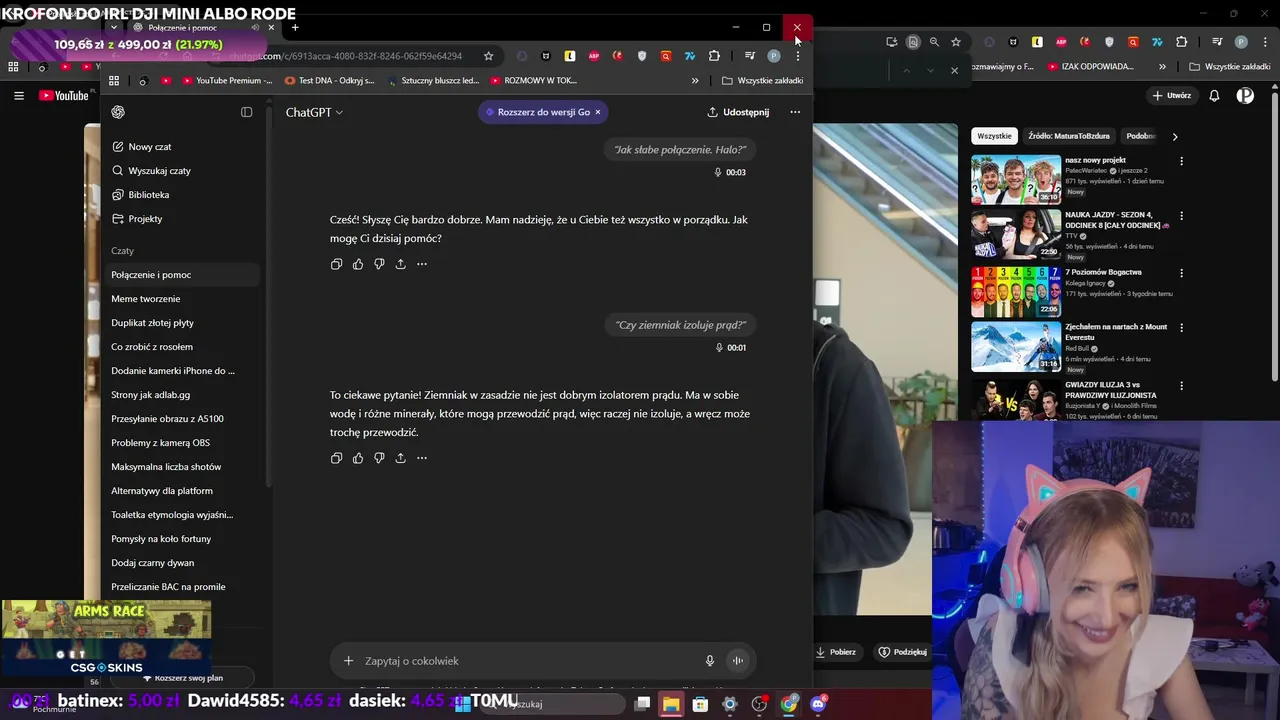Open the Extensions puzzle icon in the ChatGPT window
This screenshot has width=1280, height=720.
pyautogui.click(x=714, y=56)
